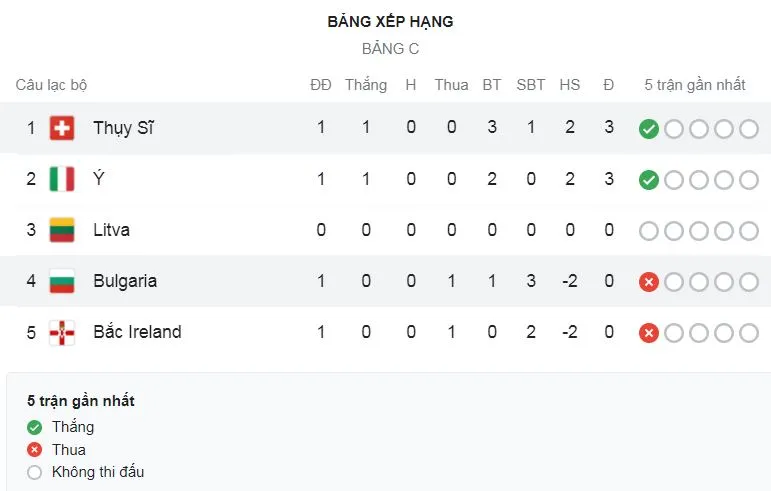Click the Lithuania flag icon
The height and width of the screenshot is (491, 771).
[62, 230]
